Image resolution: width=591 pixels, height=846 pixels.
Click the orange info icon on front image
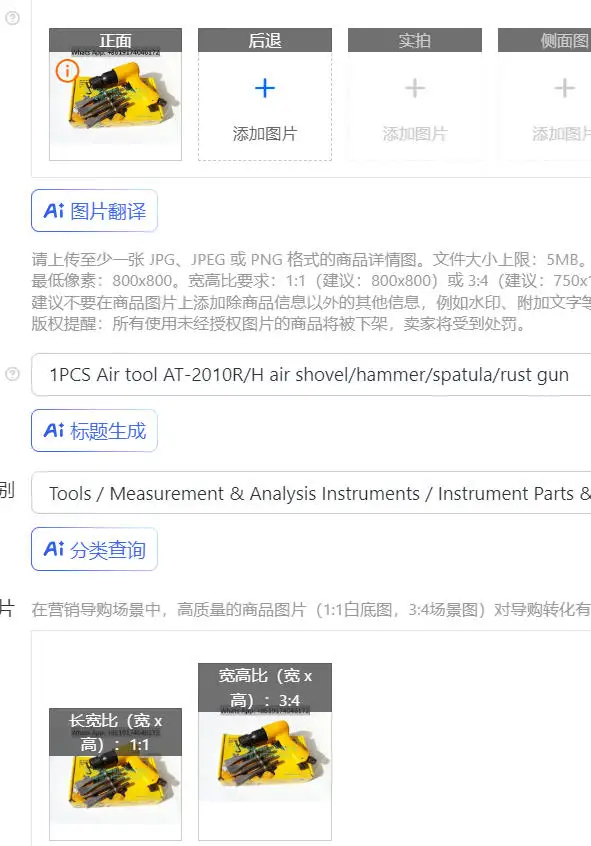click(x=67, y=71)
